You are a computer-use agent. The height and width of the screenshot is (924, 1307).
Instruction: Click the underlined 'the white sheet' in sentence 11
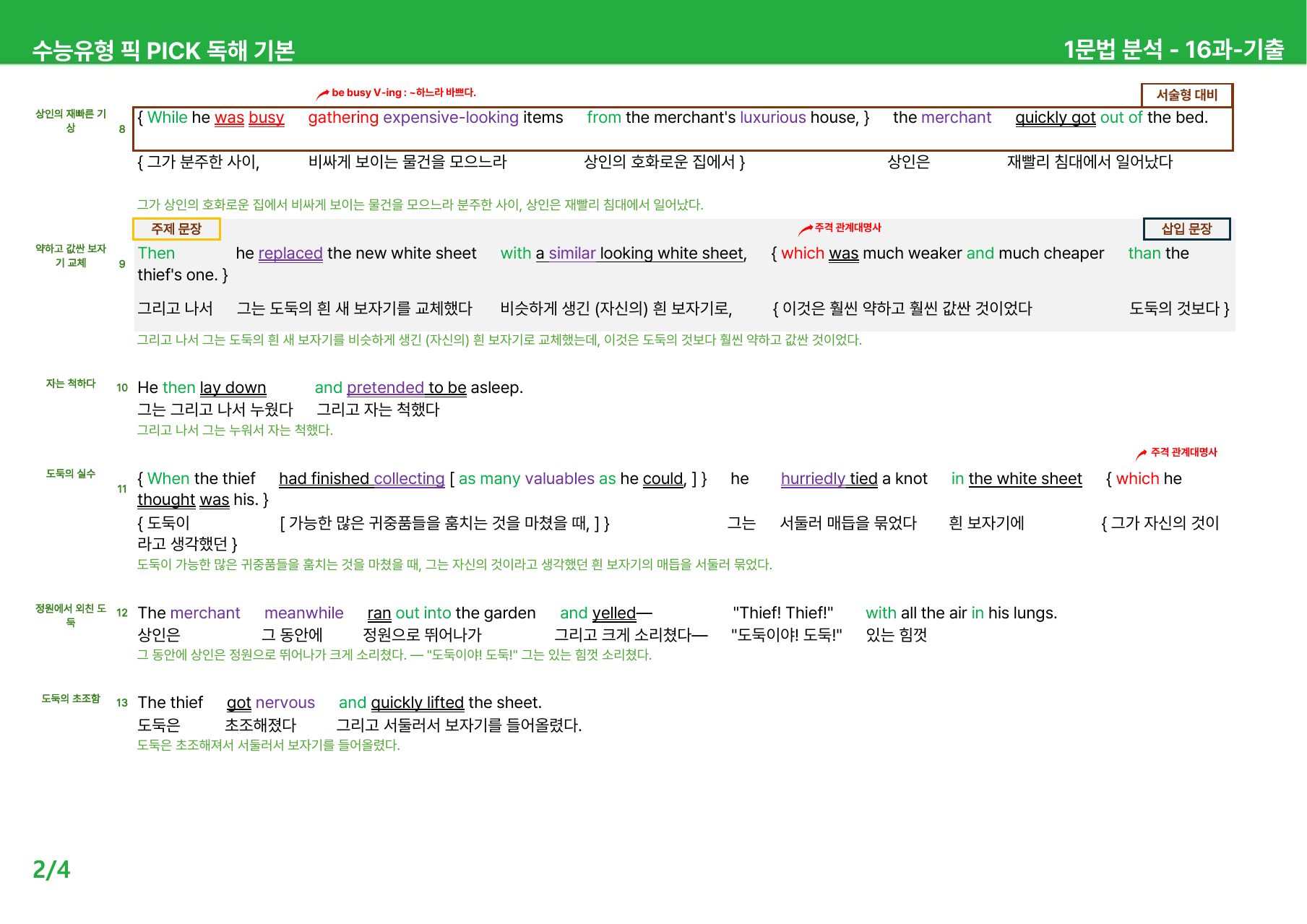[x=1025, y=479]
